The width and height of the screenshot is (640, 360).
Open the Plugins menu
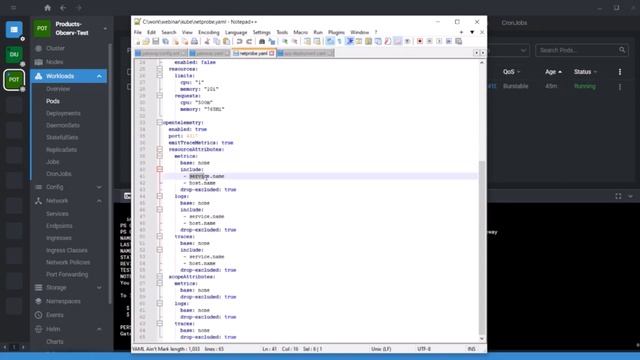tap(336, 32)
